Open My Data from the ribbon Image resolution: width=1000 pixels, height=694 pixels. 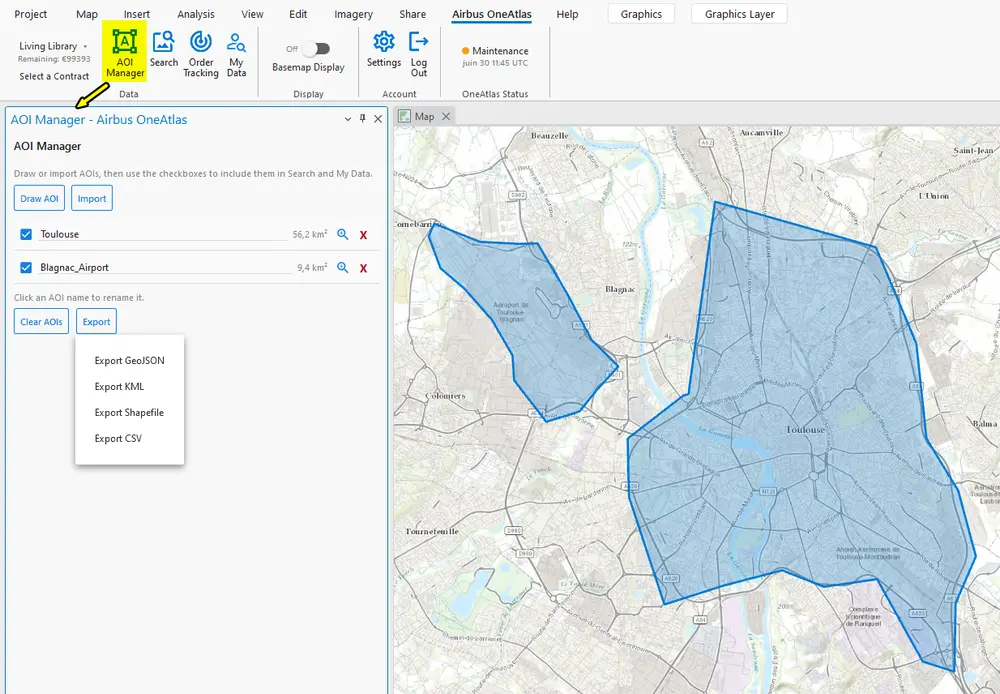coord(236,54)
